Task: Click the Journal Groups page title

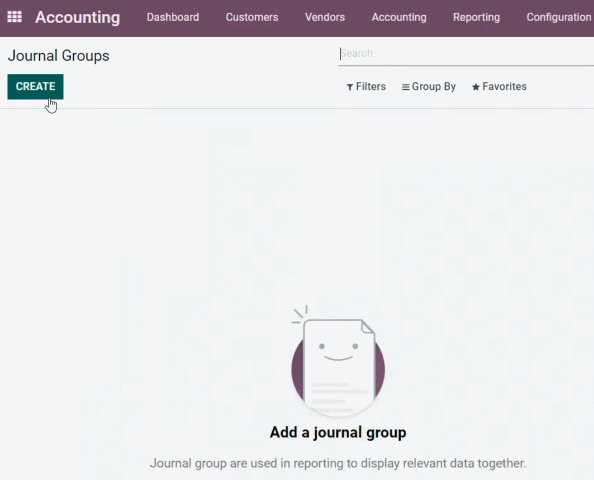Action: [59, 56]
